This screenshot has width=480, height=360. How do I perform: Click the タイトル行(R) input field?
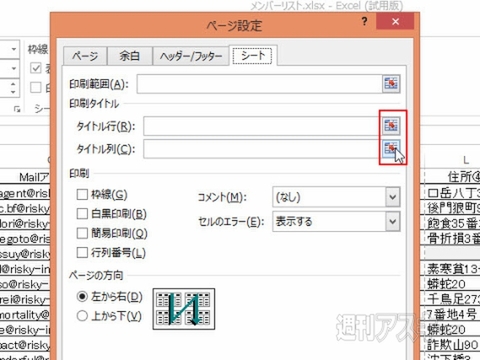[x=263, y=126]
